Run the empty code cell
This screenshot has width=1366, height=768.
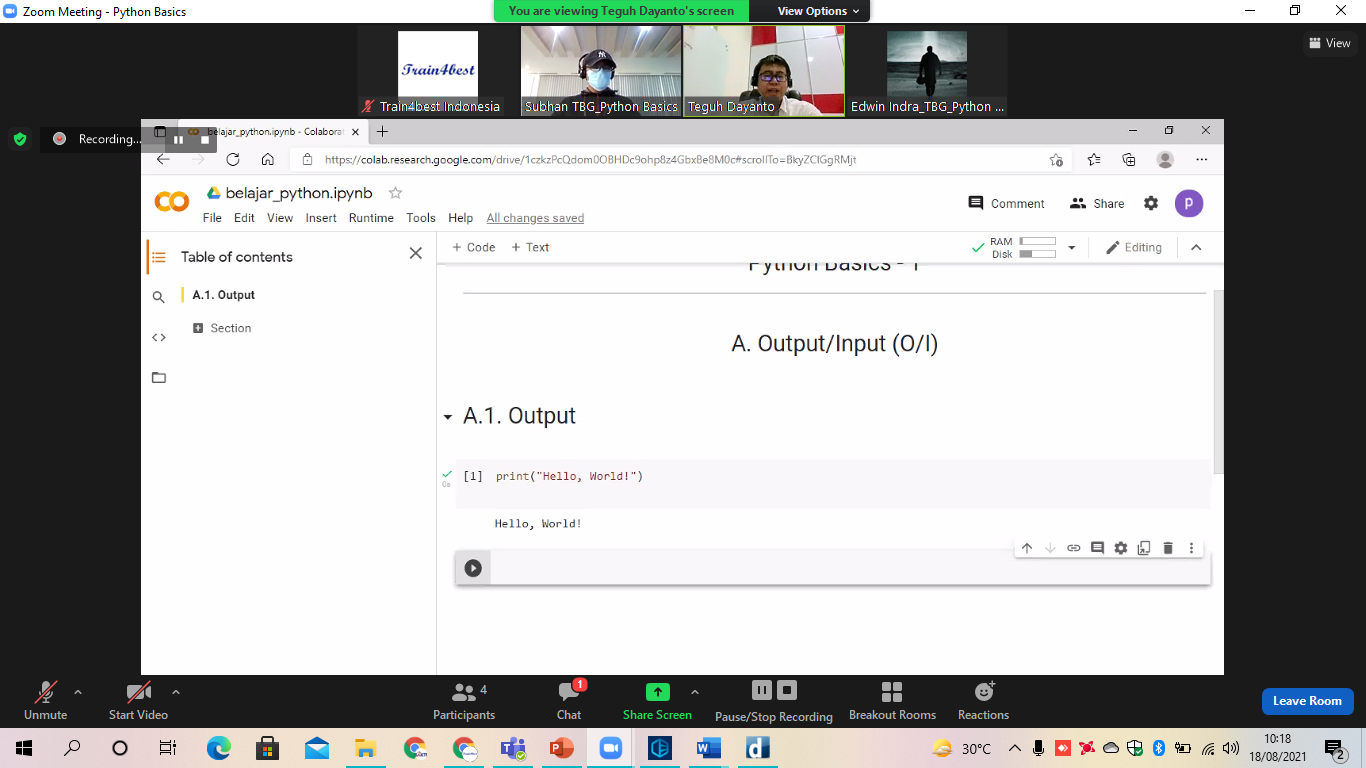click(473, 568)
